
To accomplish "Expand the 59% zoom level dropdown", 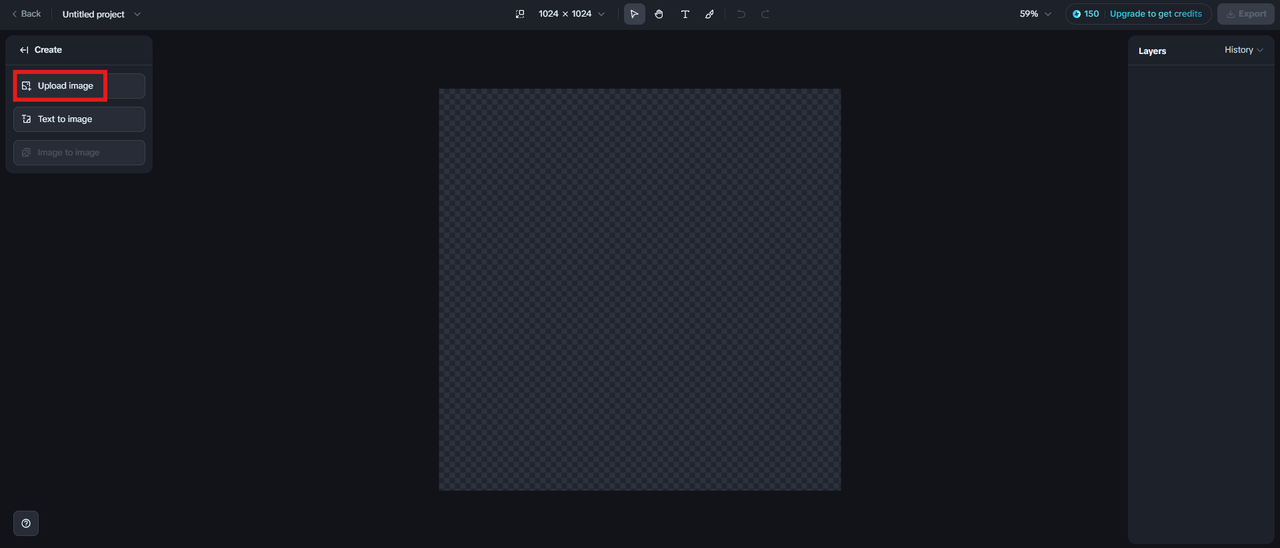I will point(1035,14).
